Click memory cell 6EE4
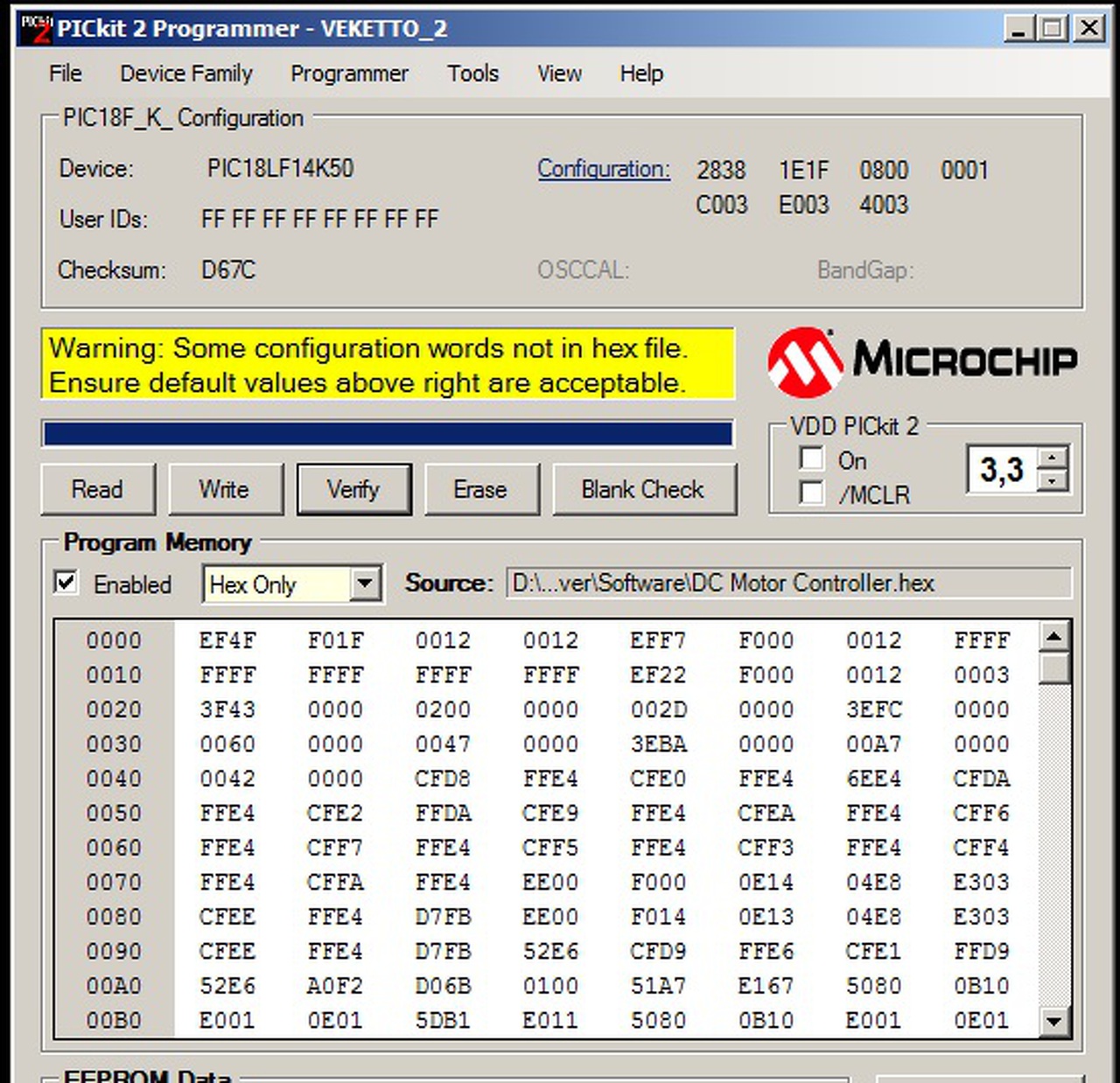Image resolution: width=1120 pixels, height=1083 pixels. pyautogui.click(x=874, y=779)
